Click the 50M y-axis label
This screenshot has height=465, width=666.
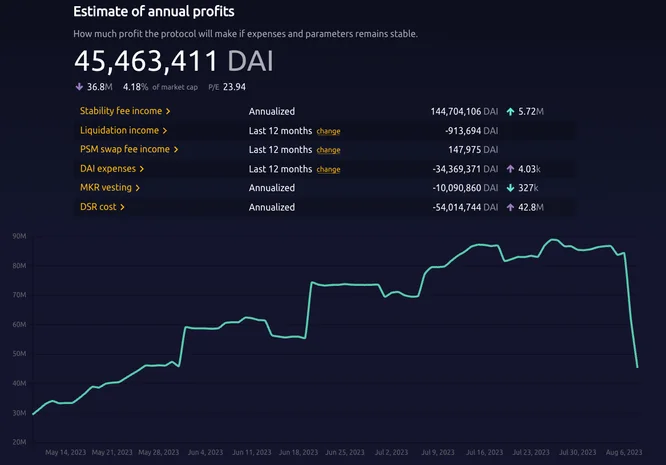click(19, 354)
